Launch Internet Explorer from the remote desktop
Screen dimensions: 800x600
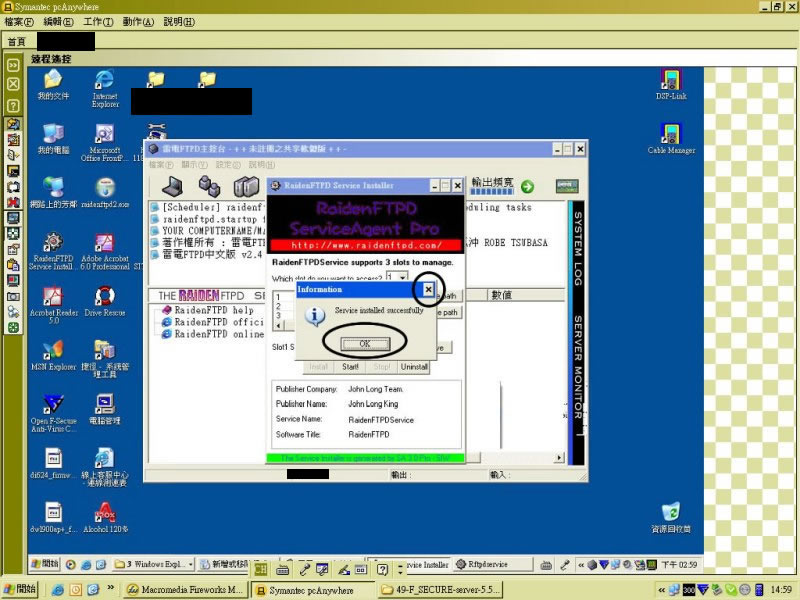105,88
